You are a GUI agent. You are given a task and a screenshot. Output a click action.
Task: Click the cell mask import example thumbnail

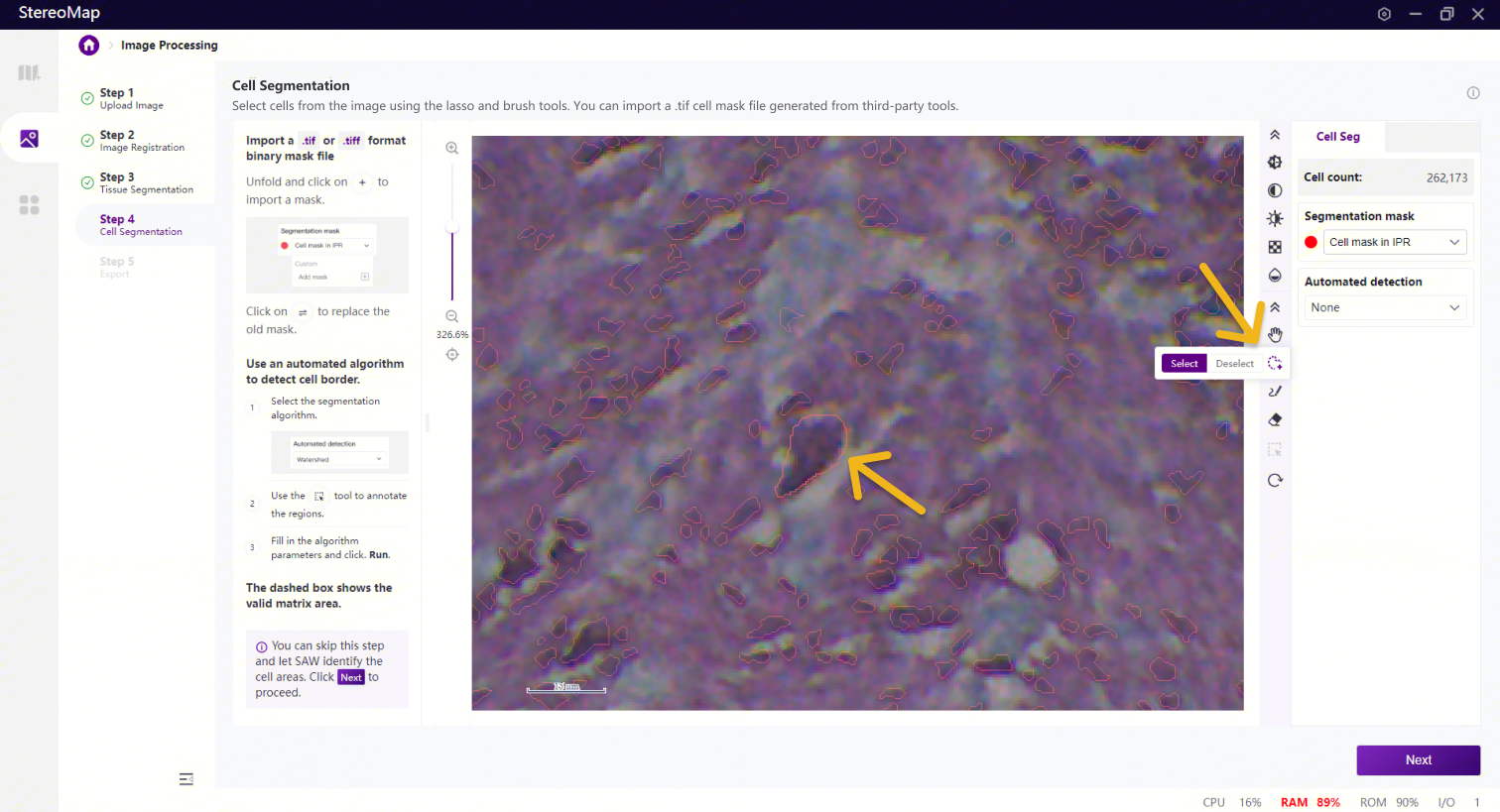pyautogui.click(x=327, y=255)
